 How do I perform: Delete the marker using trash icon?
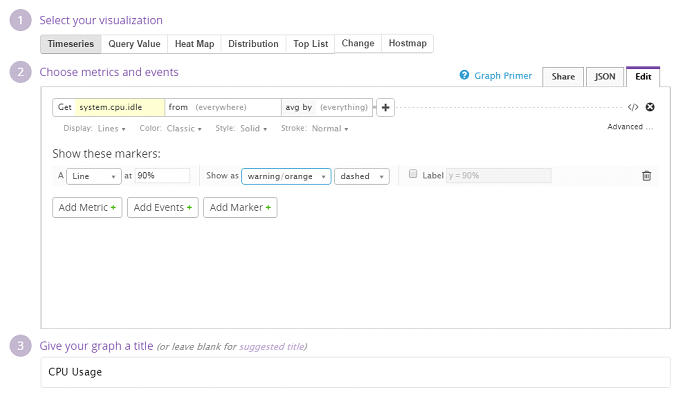pyautogui.click(x=646, y=176)
